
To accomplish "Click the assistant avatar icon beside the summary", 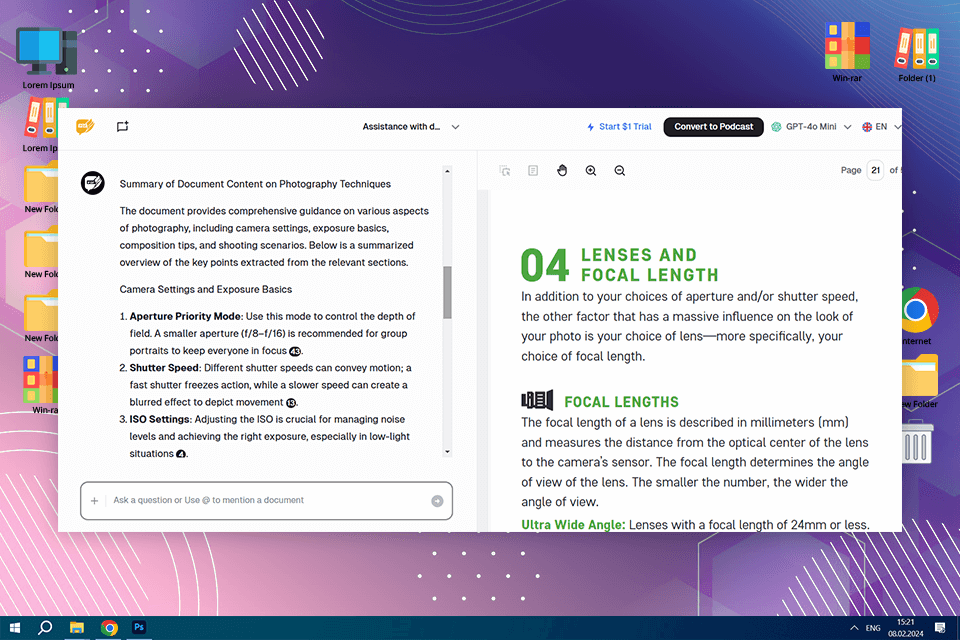I will pyautogui.click(x=92, y=183).
